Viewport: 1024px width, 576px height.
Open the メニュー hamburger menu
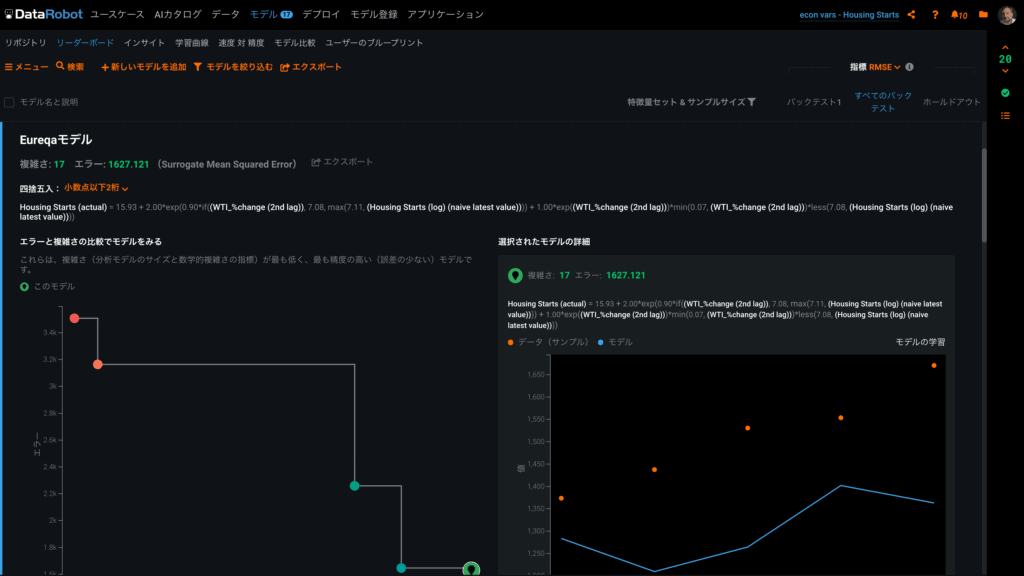pyautogui.click(x=27, y=67)
